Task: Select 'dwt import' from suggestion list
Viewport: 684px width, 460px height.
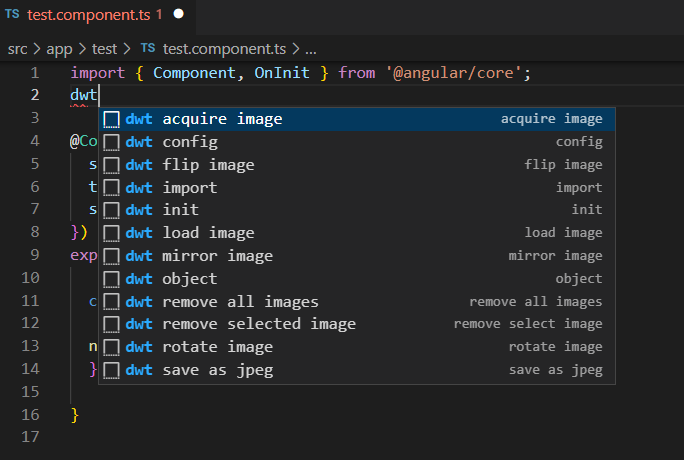Action: pyautogui.click(x=189, y=188)
